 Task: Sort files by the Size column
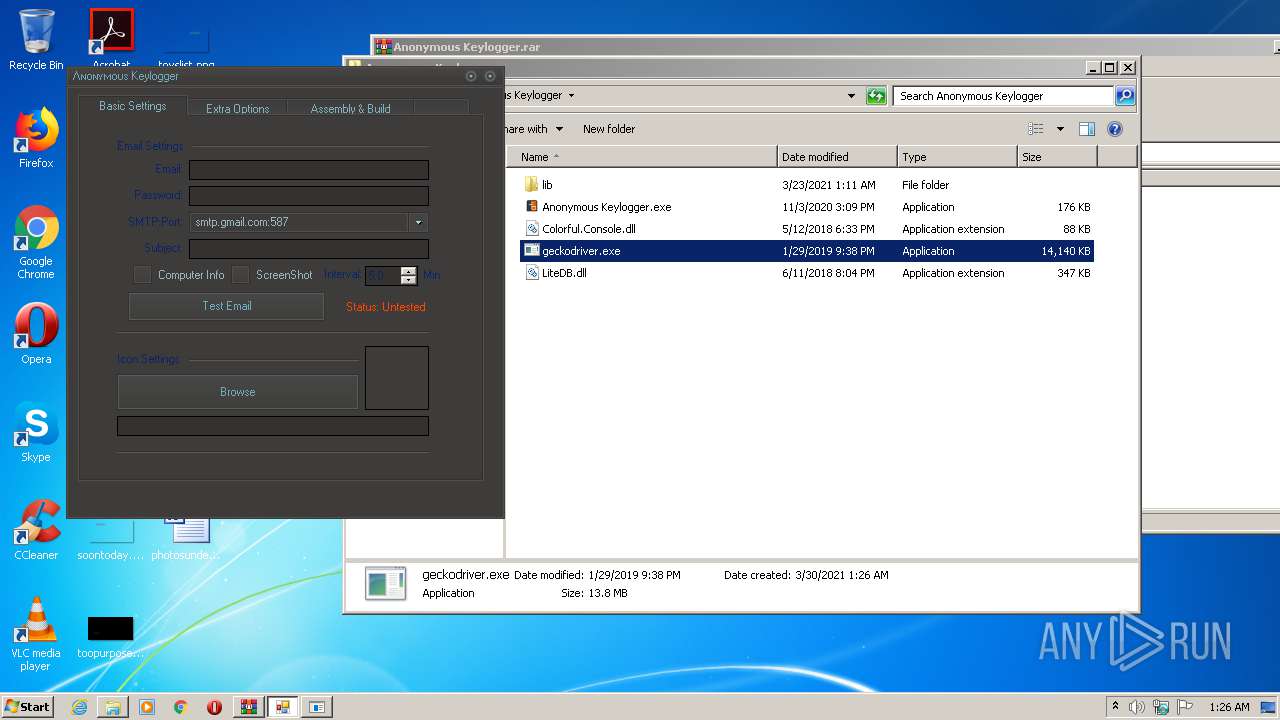(x=1057, y=157)
